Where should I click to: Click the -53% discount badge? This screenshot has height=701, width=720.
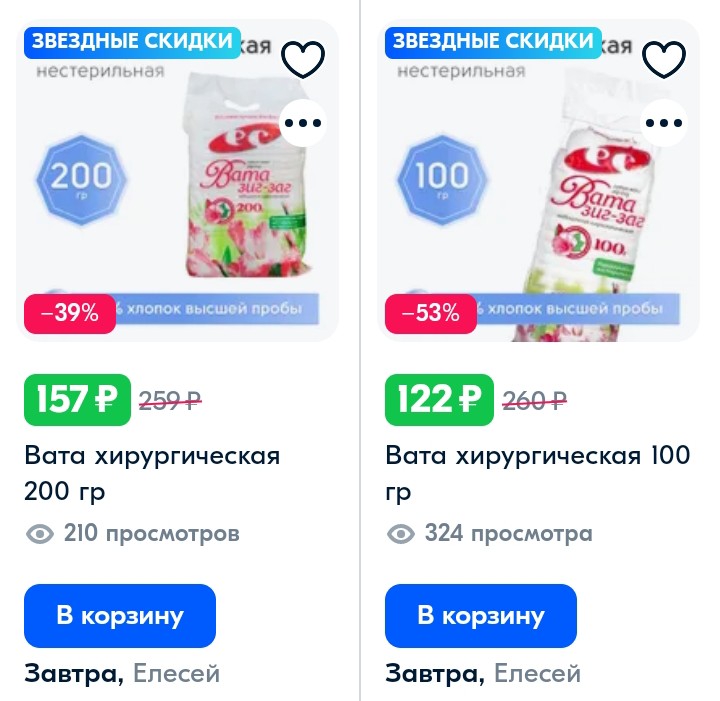[x=431, y=314]
